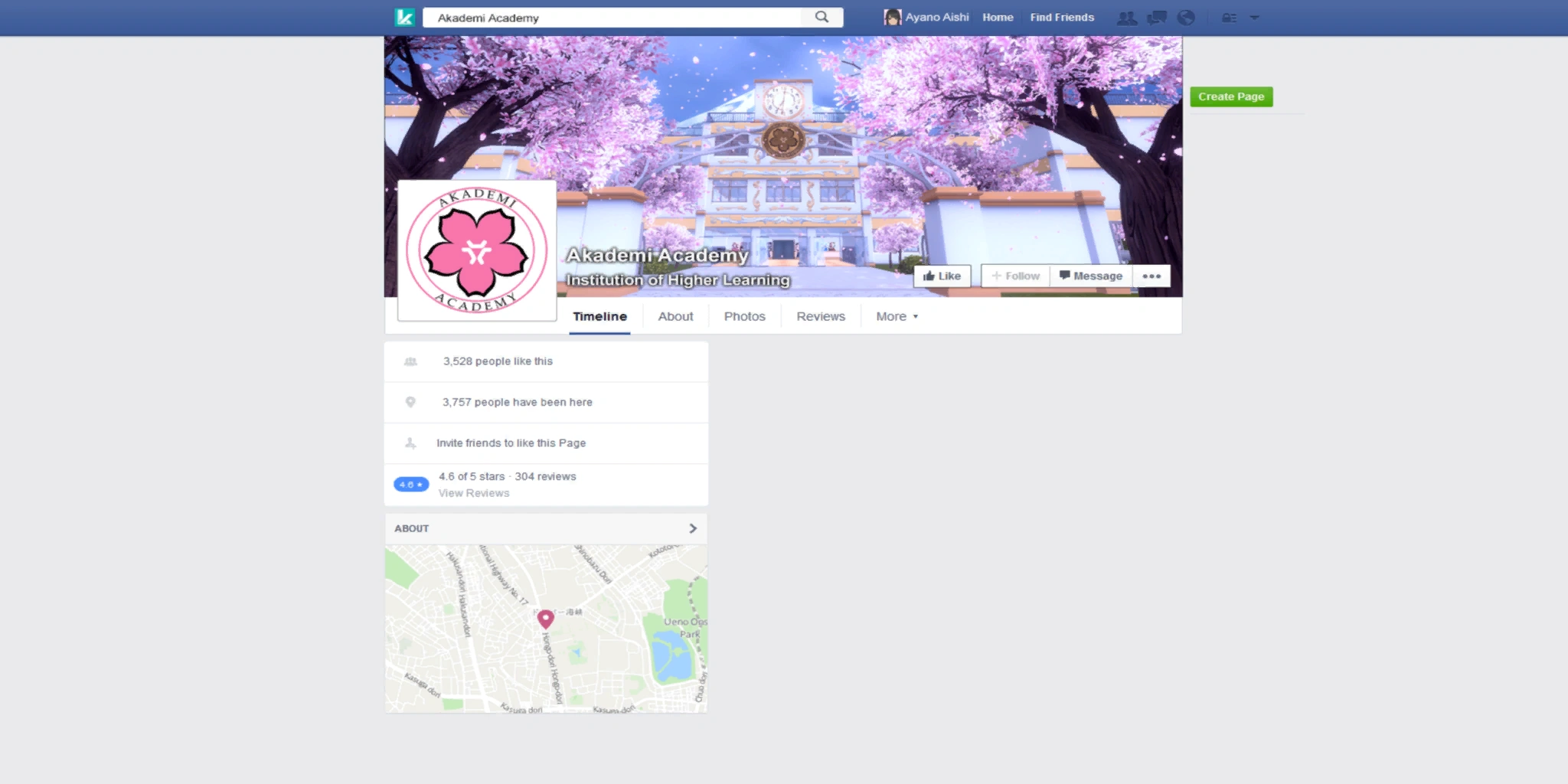Follow the Akademi Academy page
The height and width of the screenshot is (784, 1568).
(x=1015, y=276)
